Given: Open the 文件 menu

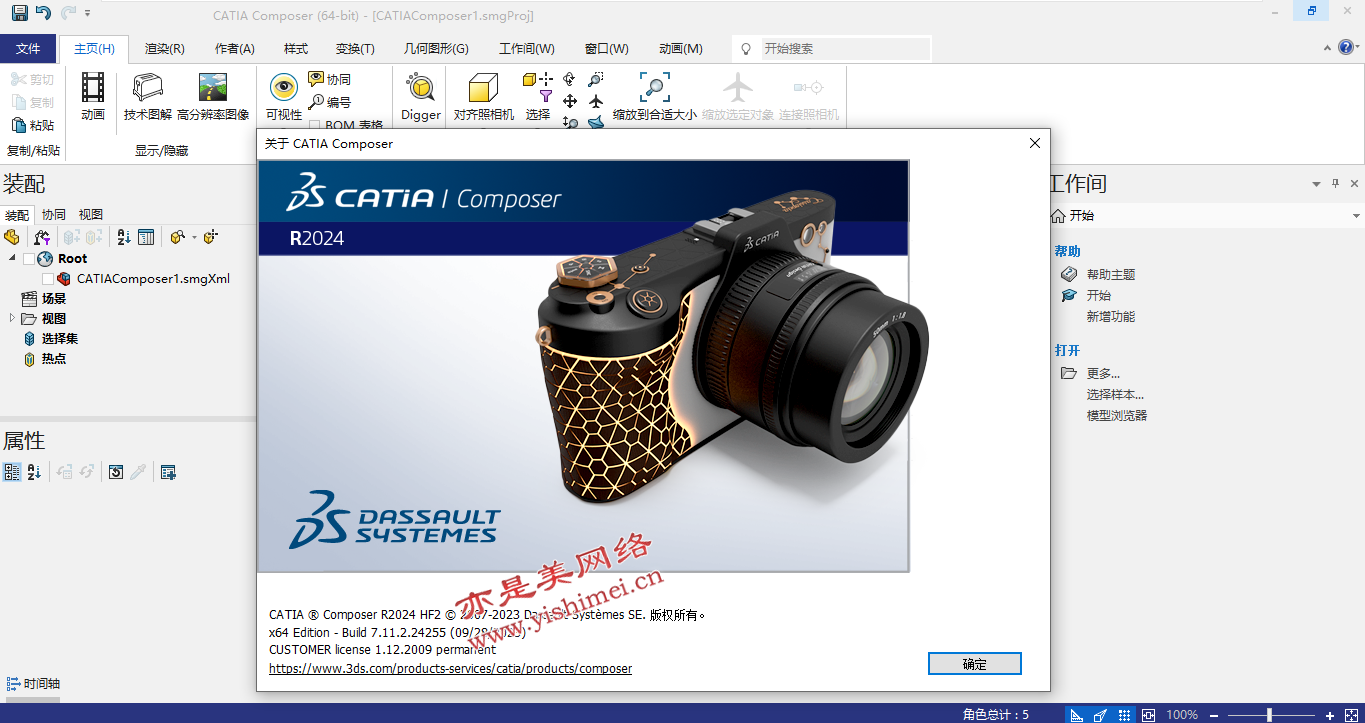Looking at the screenshot, I should pyautogui.click(x=28, y=48).
